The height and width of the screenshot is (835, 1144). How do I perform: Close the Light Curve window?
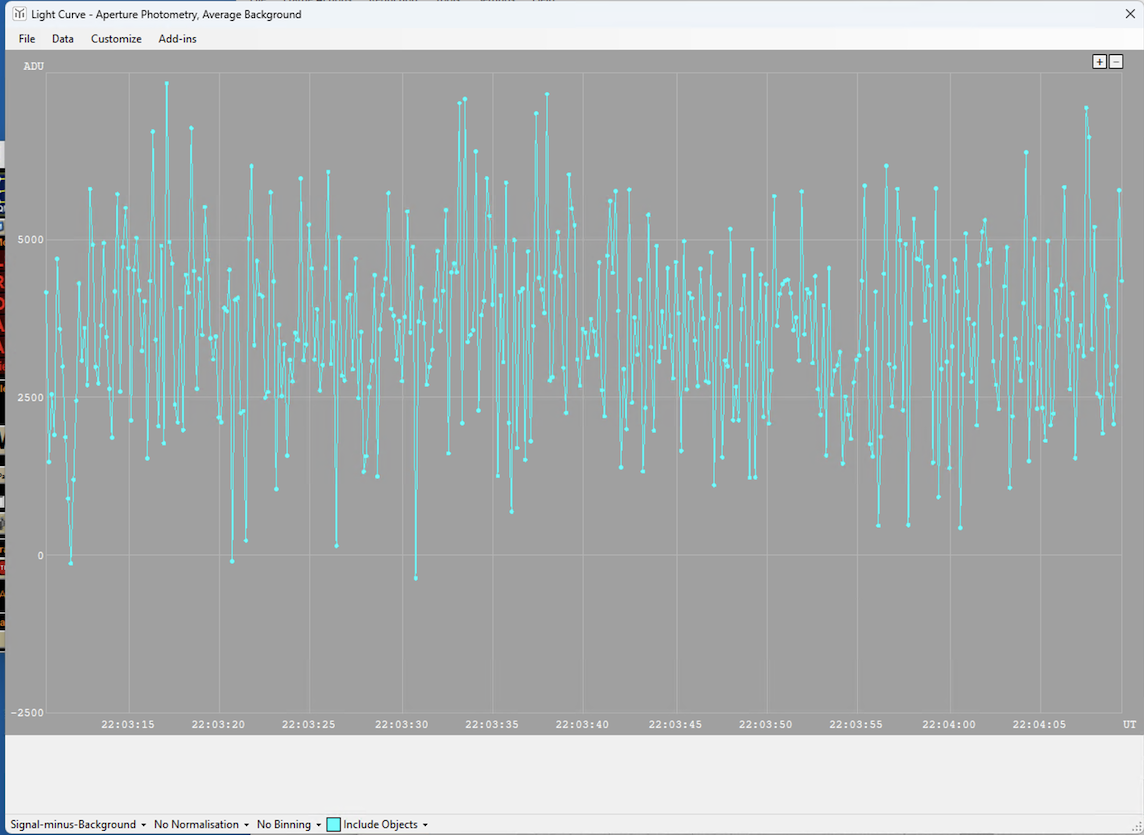click(x=1129, y=14)
